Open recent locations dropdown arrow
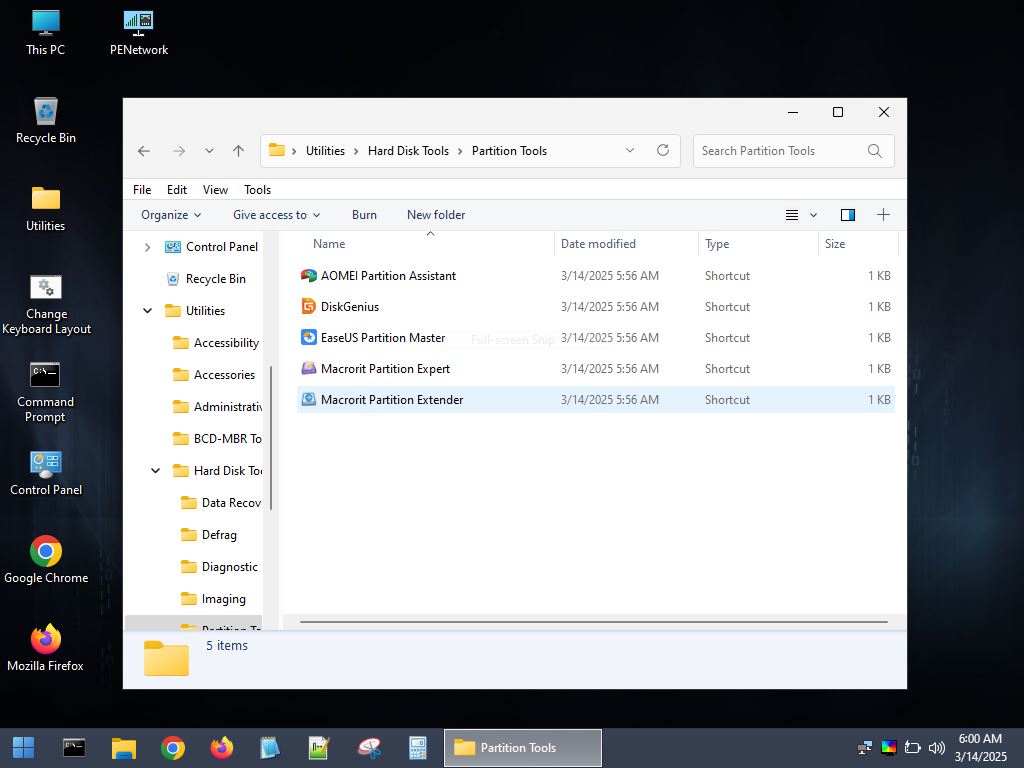Viewport: 1024px width, 768px height. (209, 151)
